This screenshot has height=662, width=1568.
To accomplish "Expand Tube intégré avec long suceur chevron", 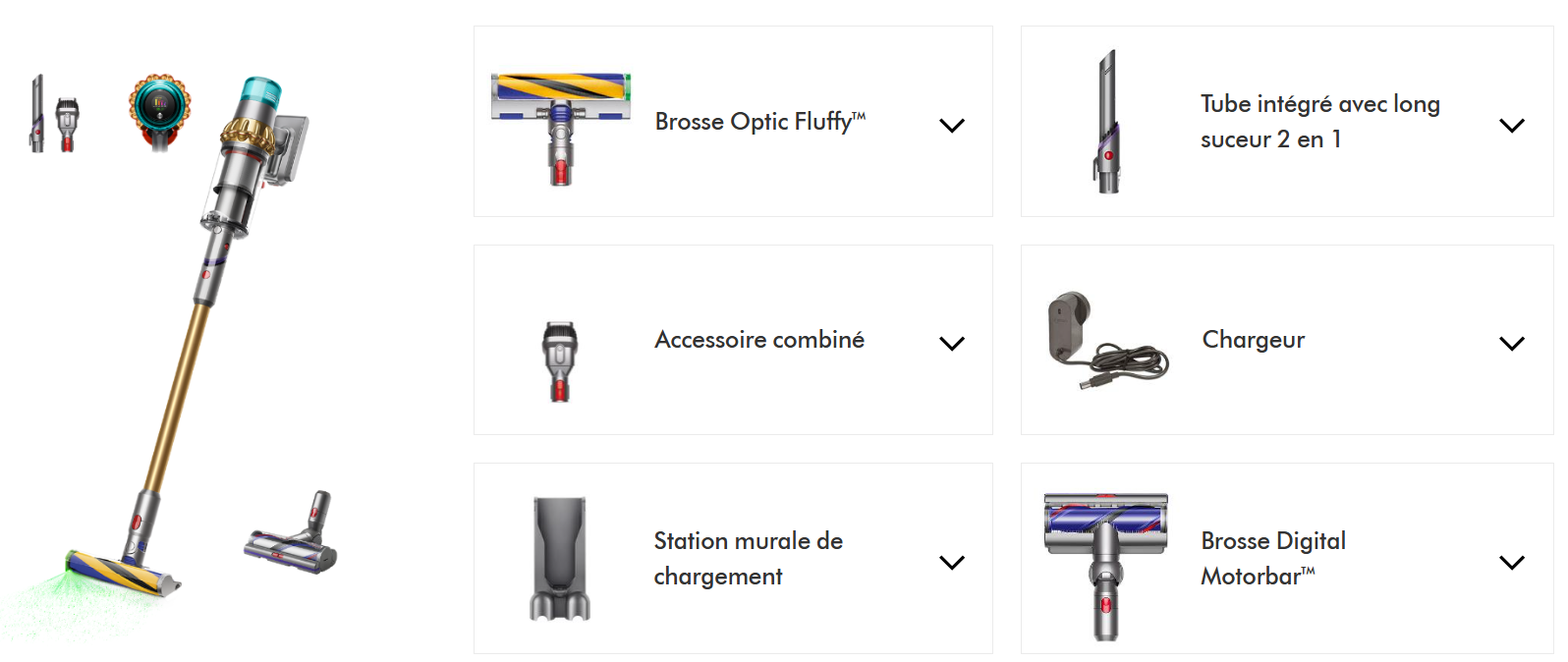I will click(x=1511, y=125).
